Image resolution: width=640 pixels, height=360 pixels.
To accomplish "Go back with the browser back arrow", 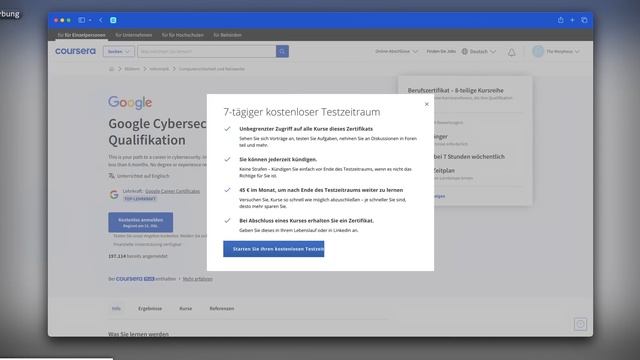I will click(x=101, y=20).
